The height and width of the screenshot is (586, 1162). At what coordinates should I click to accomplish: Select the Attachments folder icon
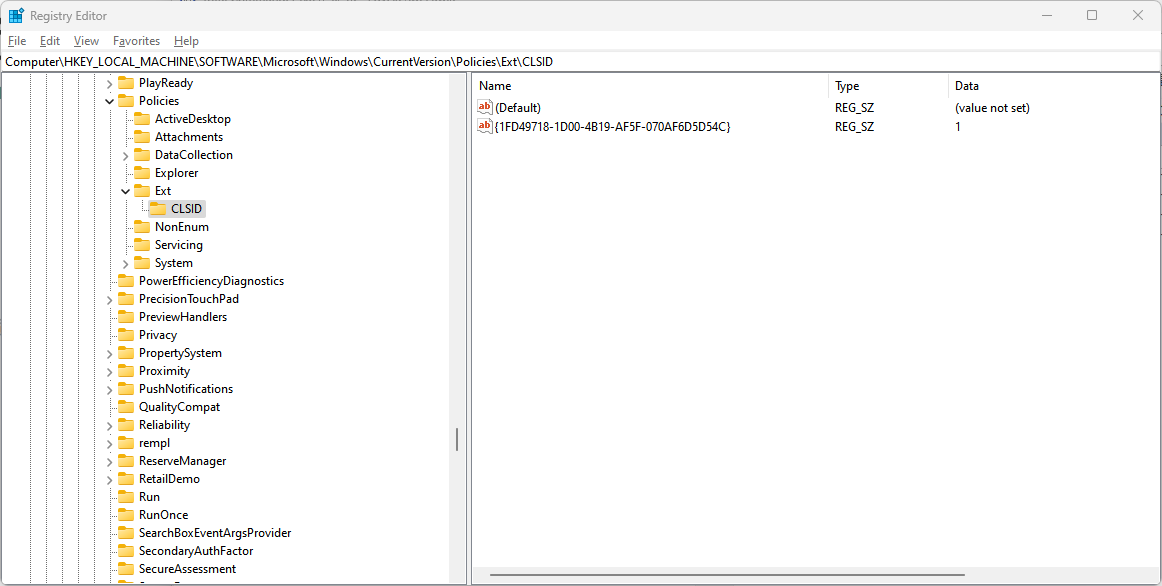pos(142,137)
